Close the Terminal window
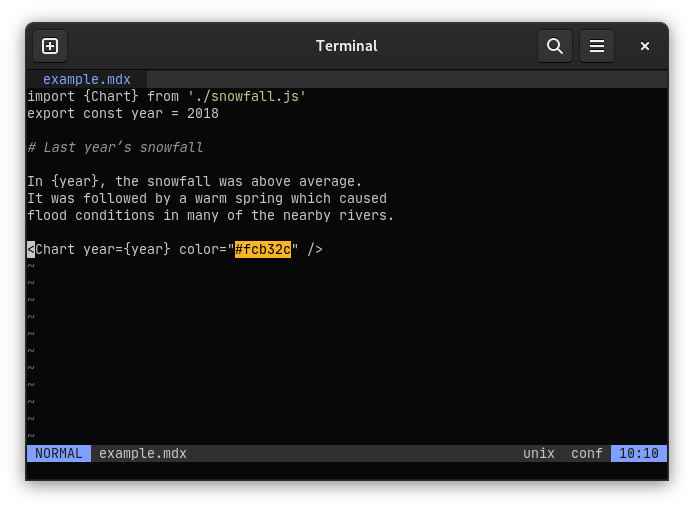The height and width of the screenshot is (509, 694). point(644,46)
